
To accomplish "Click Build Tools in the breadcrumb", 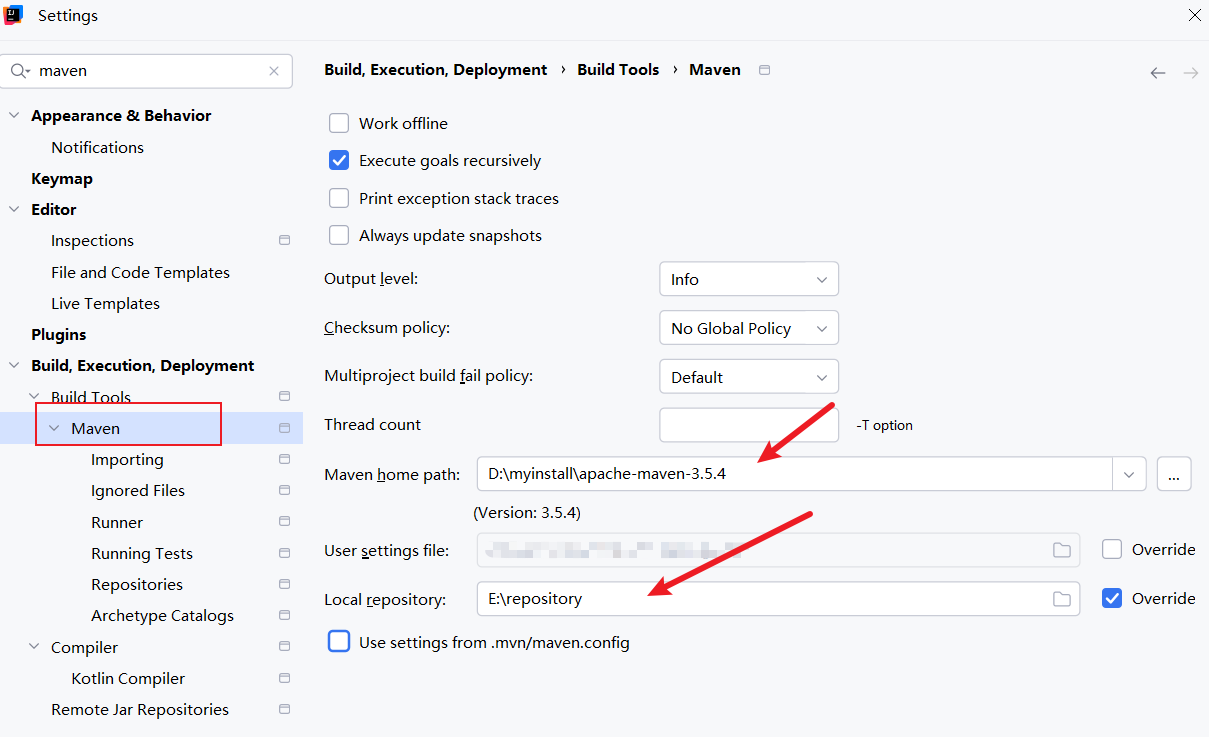I will (618, 70).
